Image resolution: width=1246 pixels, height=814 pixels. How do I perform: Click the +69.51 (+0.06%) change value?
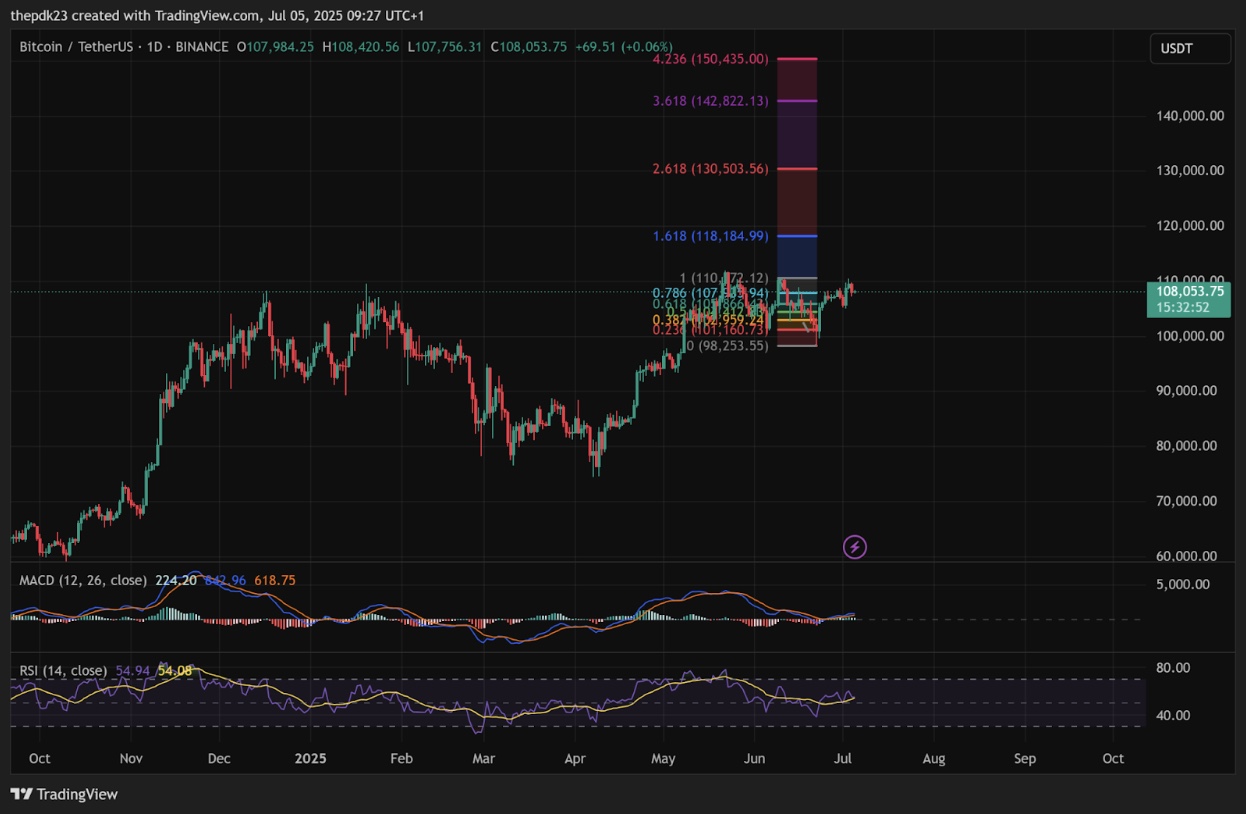pos(625,46)
